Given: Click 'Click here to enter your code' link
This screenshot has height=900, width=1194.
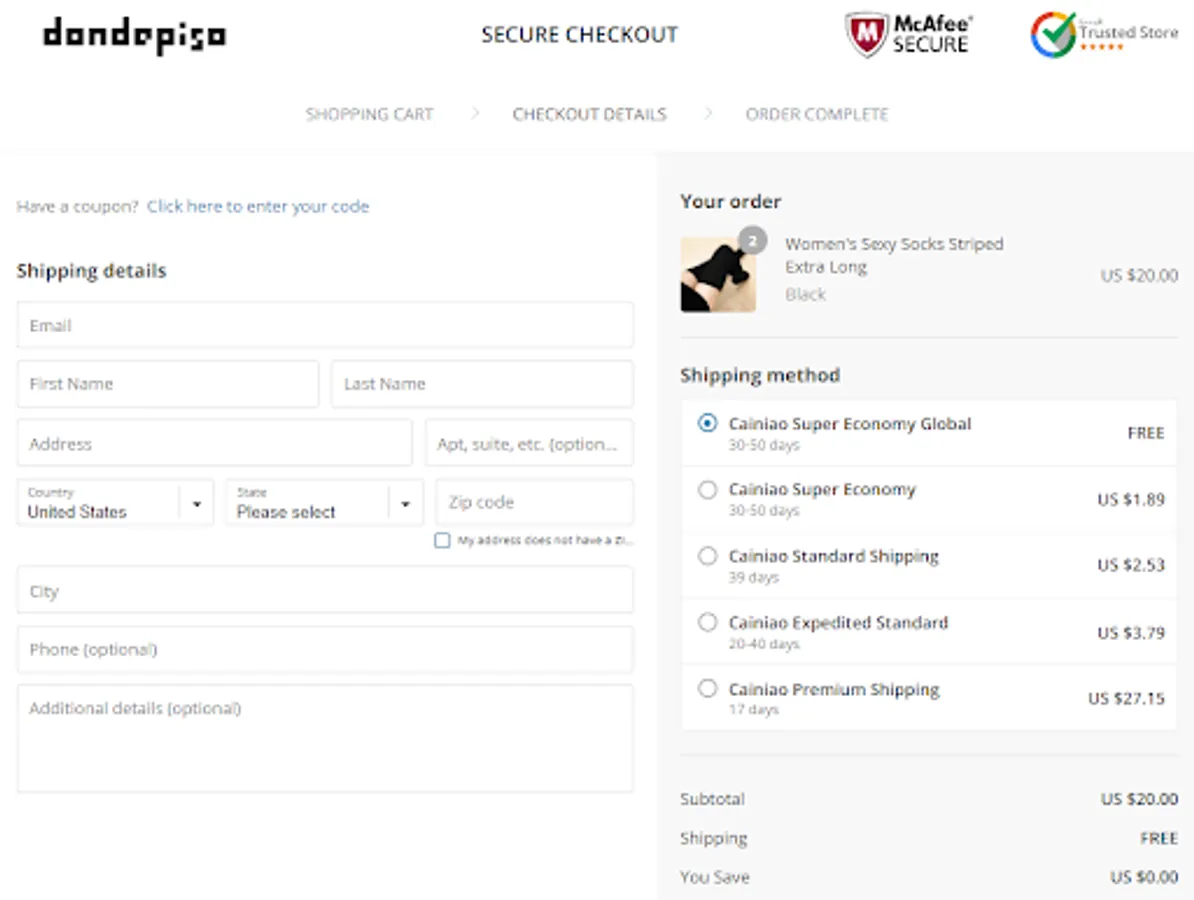Looking at the screenshot, I should click(258, 207).
